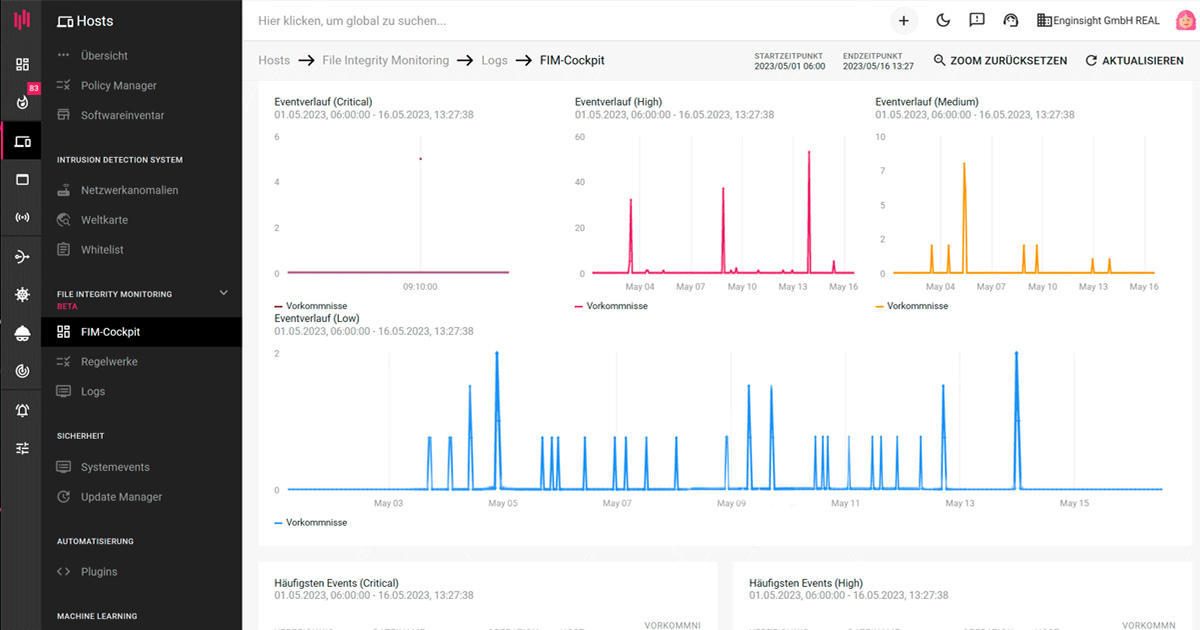The image size is (1200, 630).
Task: Click the global search field
Action: coord(560,20)
